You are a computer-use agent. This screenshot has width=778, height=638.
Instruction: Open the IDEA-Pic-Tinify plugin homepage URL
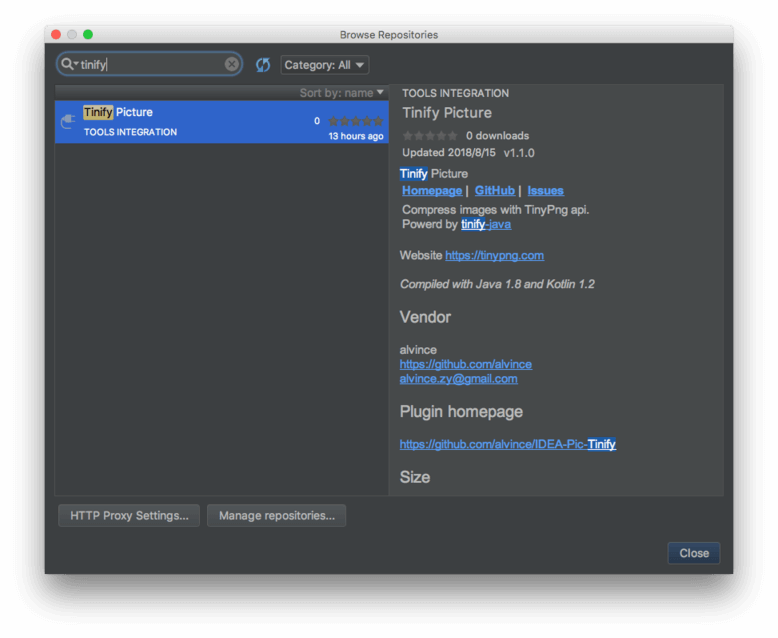coord(508,444)
